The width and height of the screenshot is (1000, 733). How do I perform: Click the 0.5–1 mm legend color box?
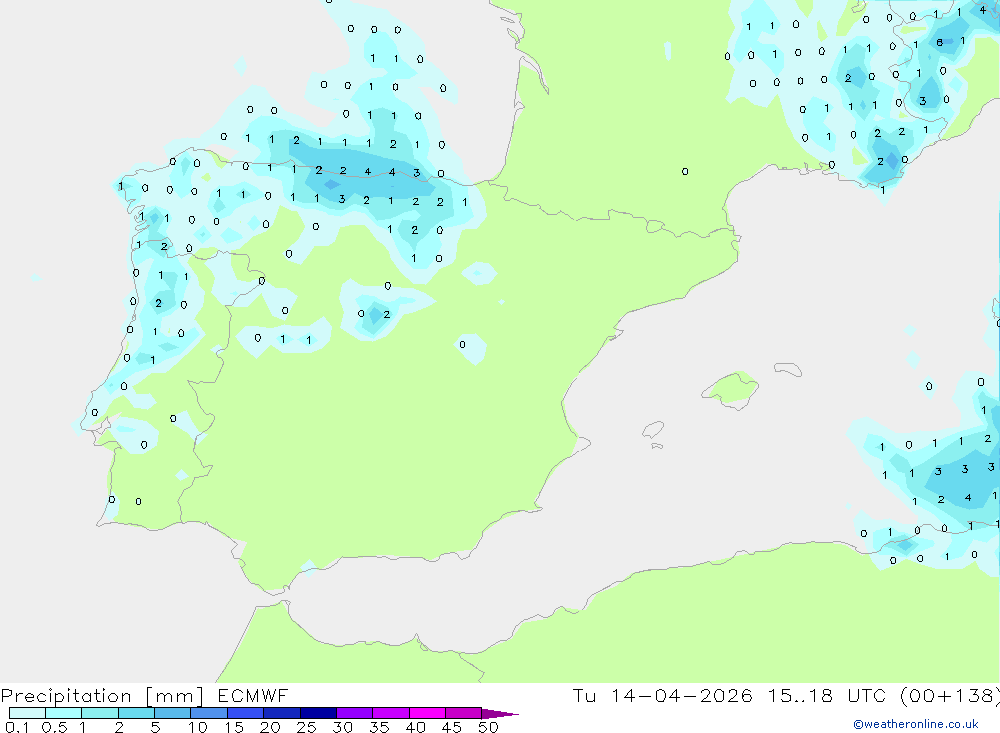click(x=63, y=713)
